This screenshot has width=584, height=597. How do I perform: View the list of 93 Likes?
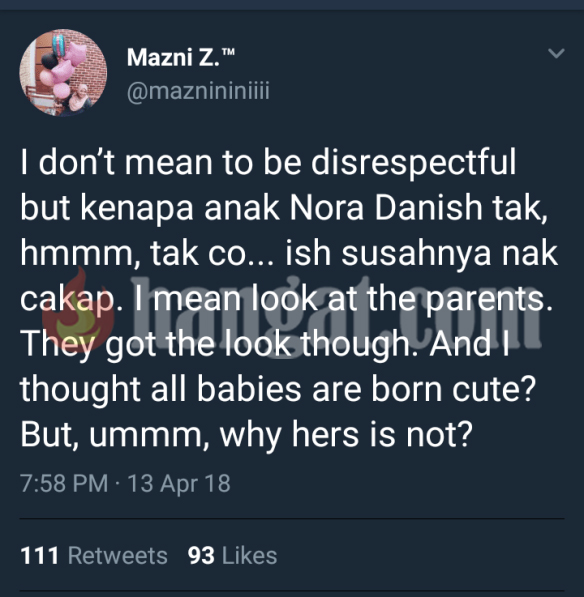(x=232, y=555)
